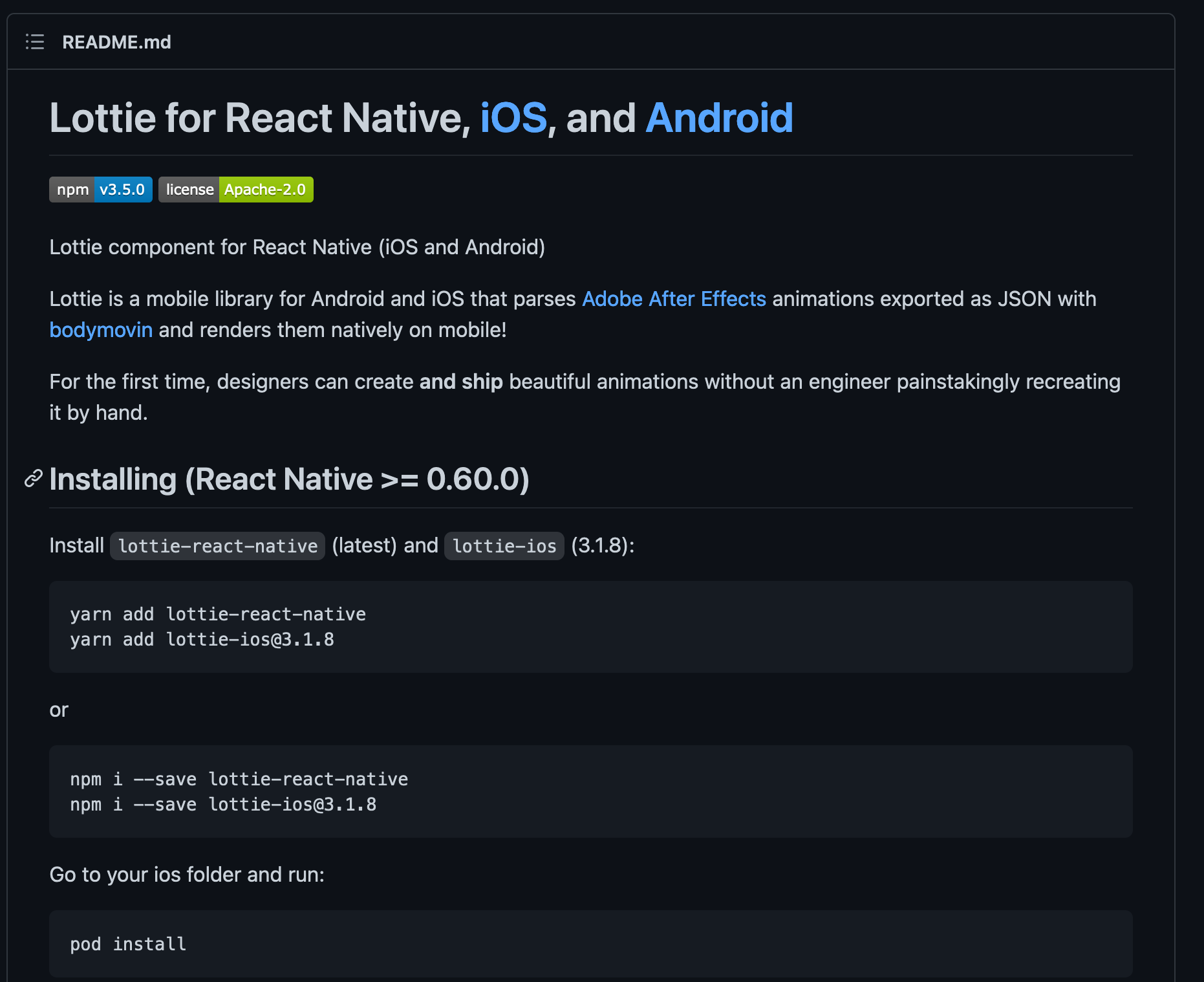Click the 'Lottie component for React Native' paragraph
1204x982 pixels.
tap(297, 247)
